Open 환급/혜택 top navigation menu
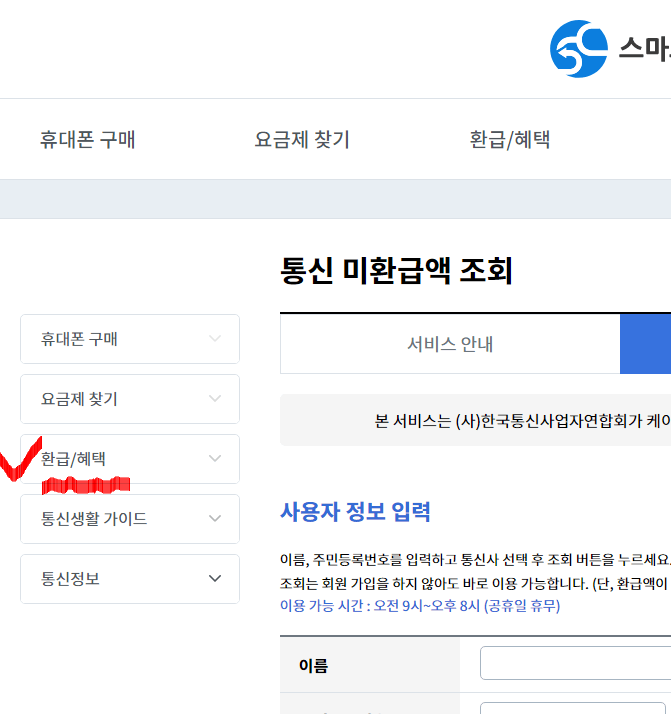This screenshot has width=671, height=714. click(510, 139)
